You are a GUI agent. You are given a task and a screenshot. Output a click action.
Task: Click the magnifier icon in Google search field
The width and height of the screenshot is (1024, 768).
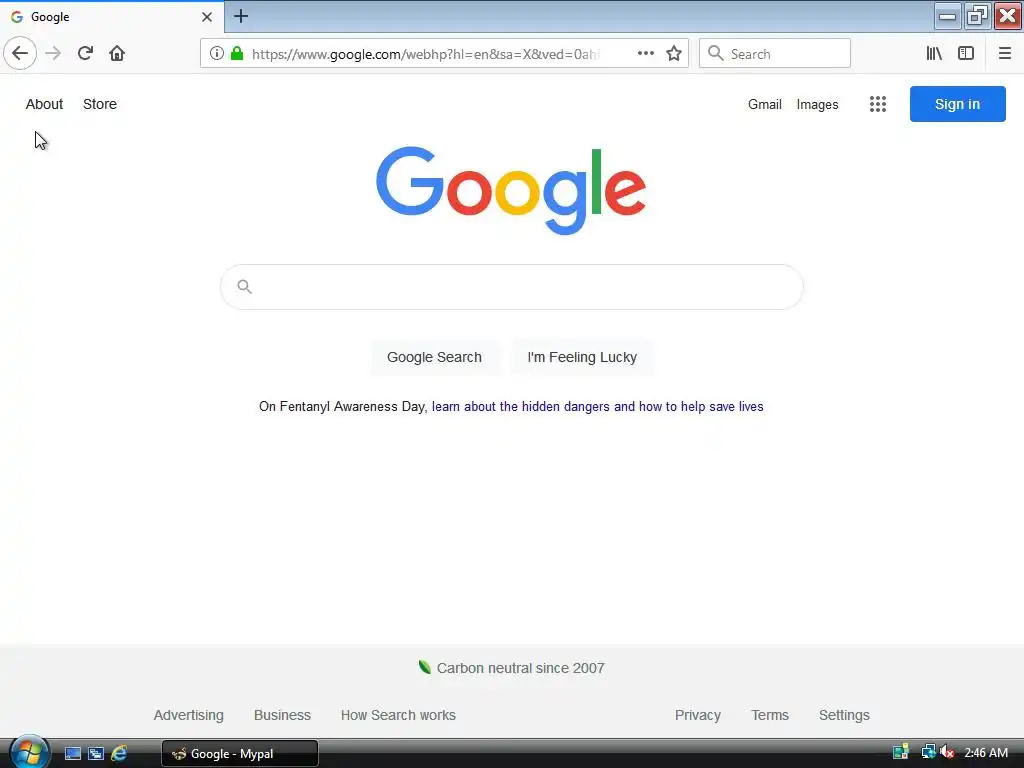[x=244, y=286]
